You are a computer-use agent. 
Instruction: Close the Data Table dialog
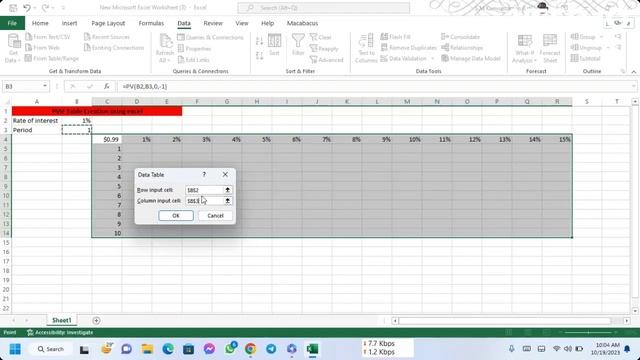click(x=225, y=174)
